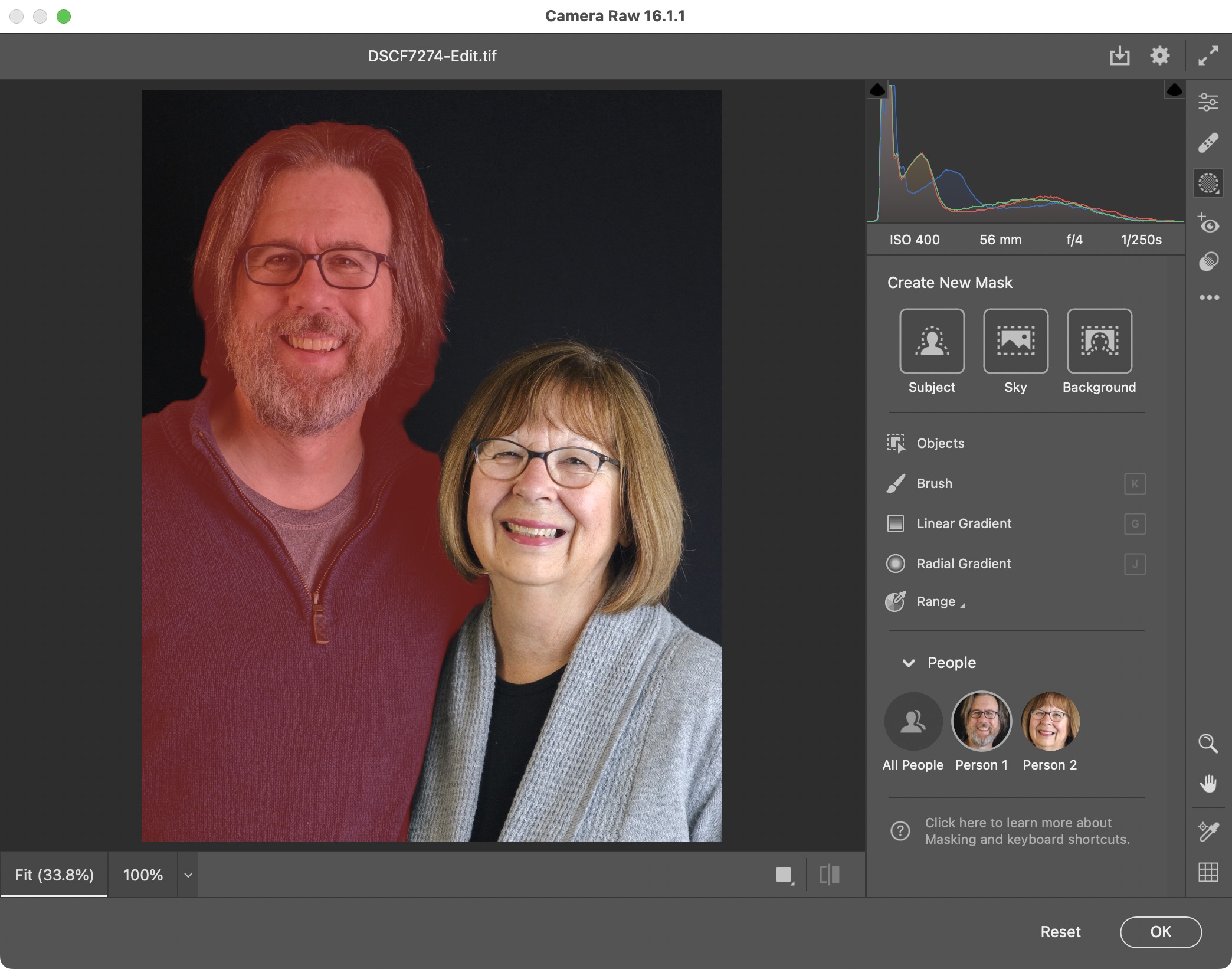Set zoom to Fit (33.8%)

coord(54,875)
